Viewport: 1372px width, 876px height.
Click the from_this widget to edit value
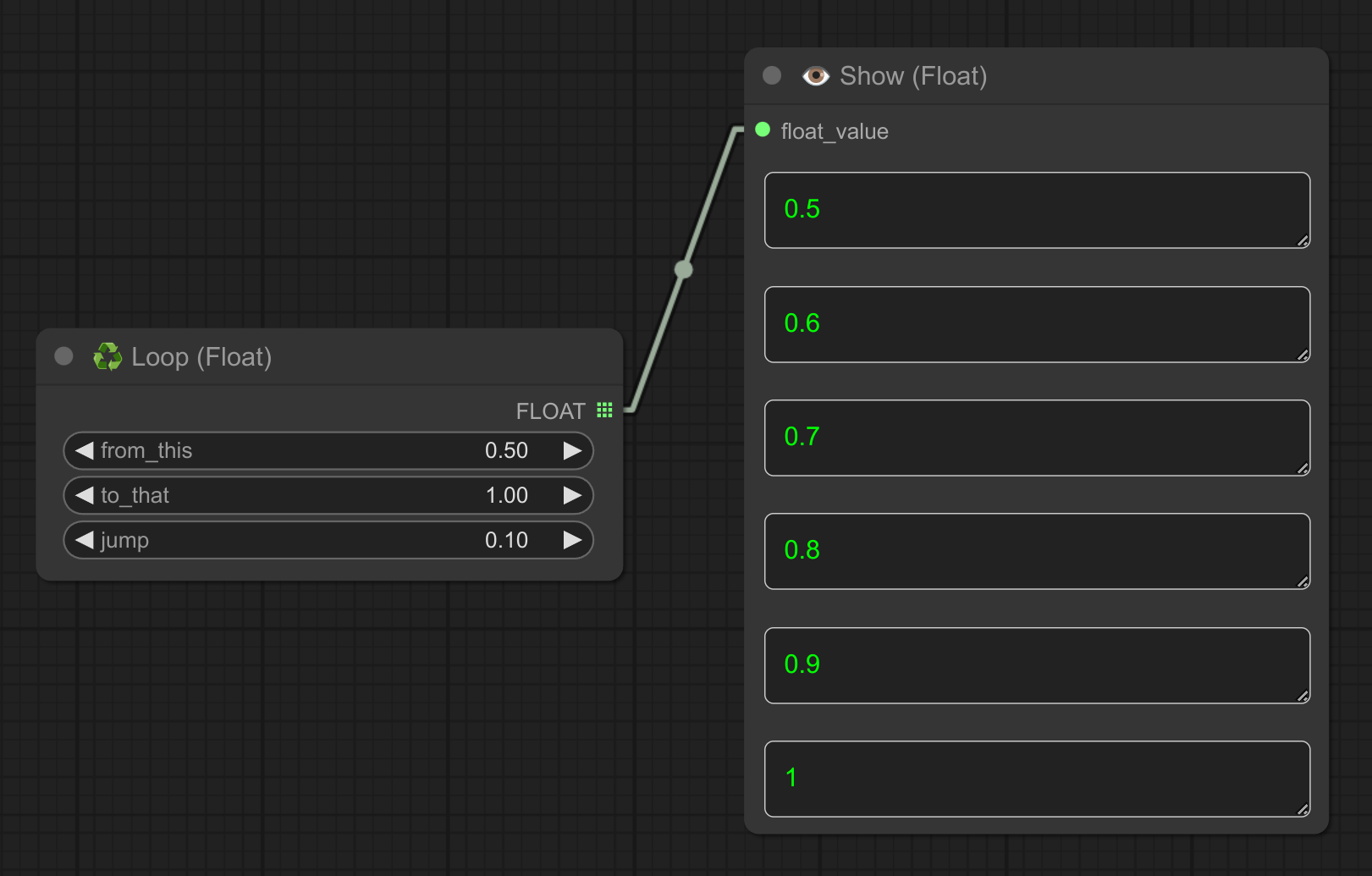tap(328, 450)
